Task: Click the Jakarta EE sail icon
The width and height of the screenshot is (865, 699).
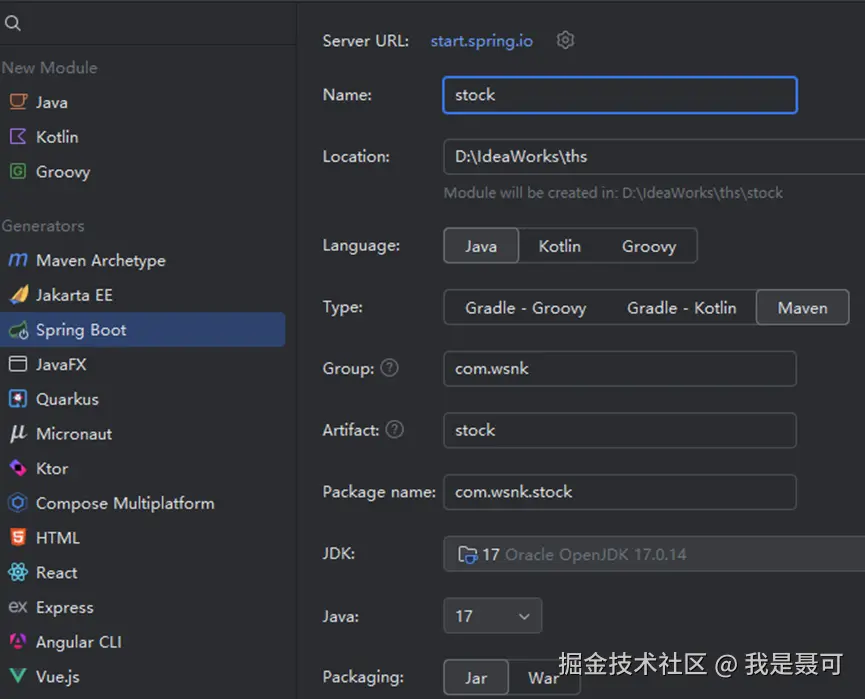Action: click(19, 295)
